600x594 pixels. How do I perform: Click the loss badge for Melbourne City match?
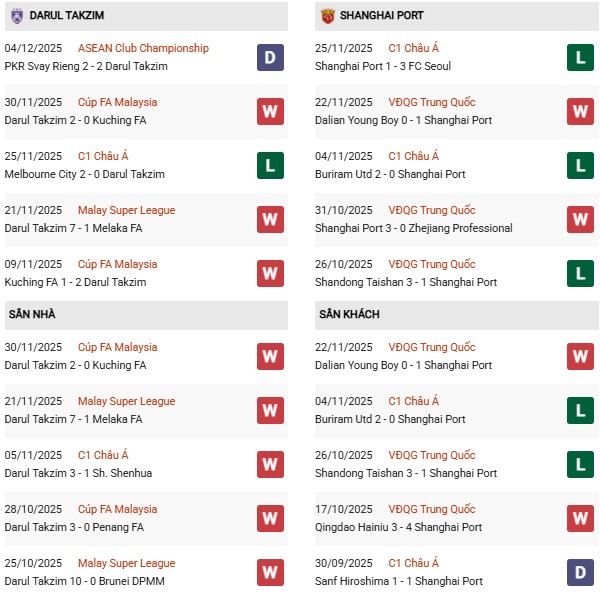tap(270, 165)
